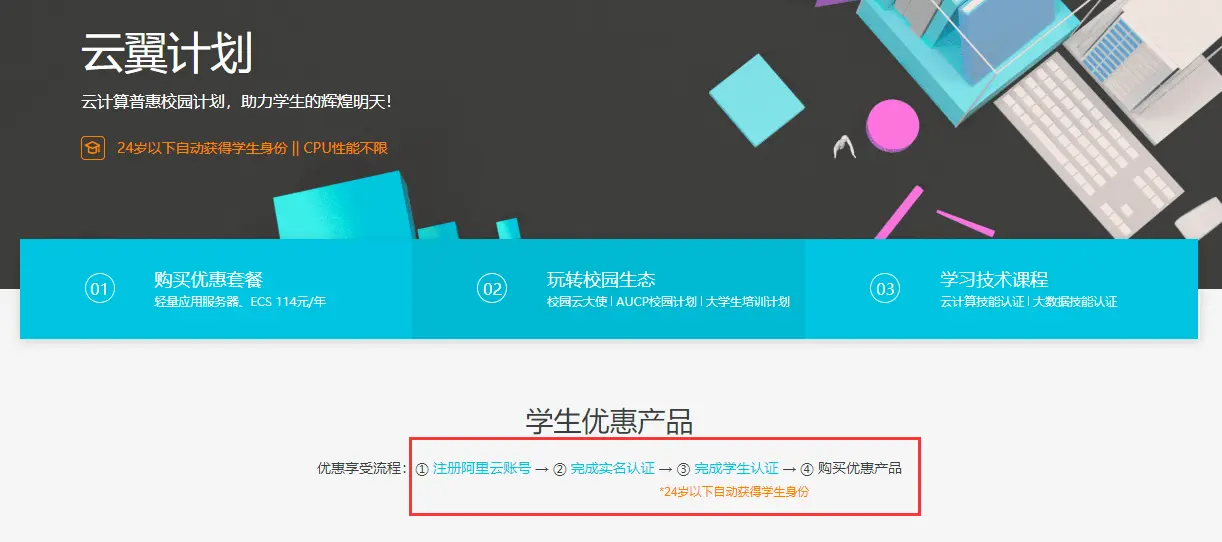Click the 完成实名认证 link
This screenshot has height=542, width=1222.
click(612, 468)
